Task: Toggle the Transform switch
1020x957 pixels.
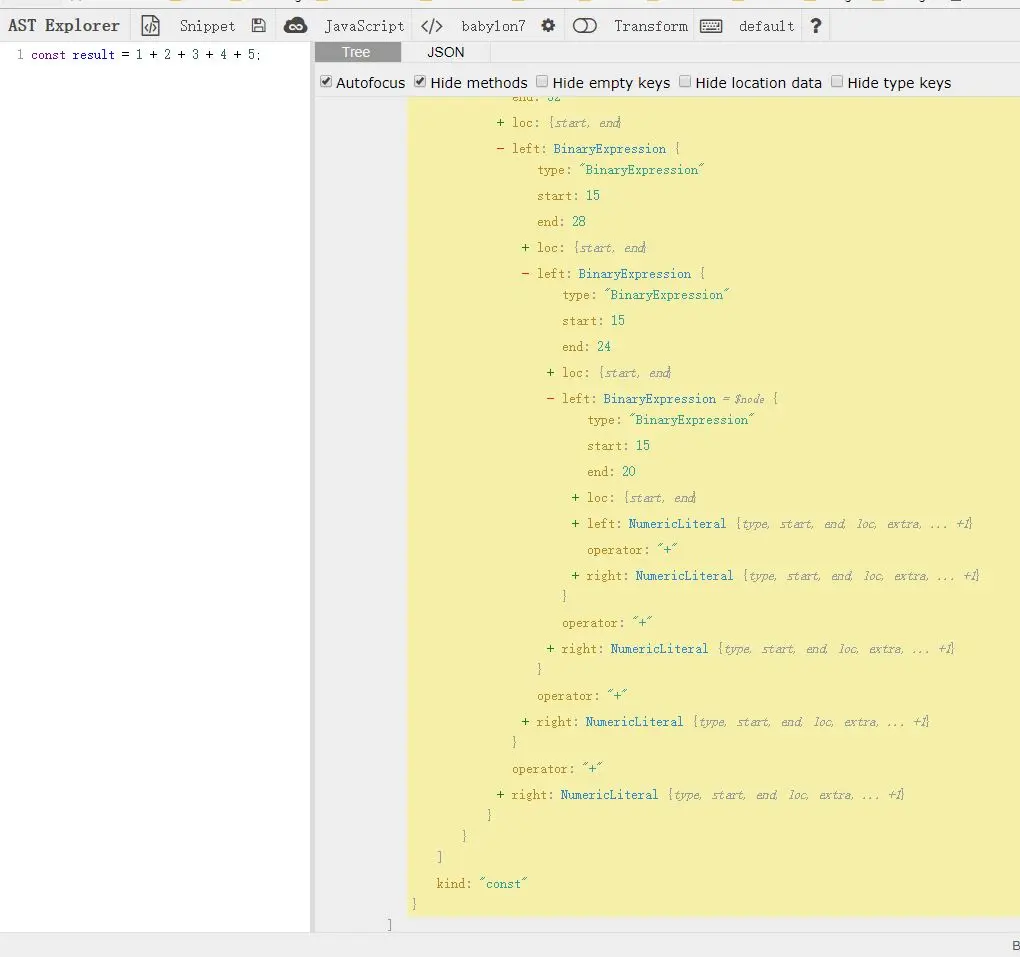Action: 584,26
